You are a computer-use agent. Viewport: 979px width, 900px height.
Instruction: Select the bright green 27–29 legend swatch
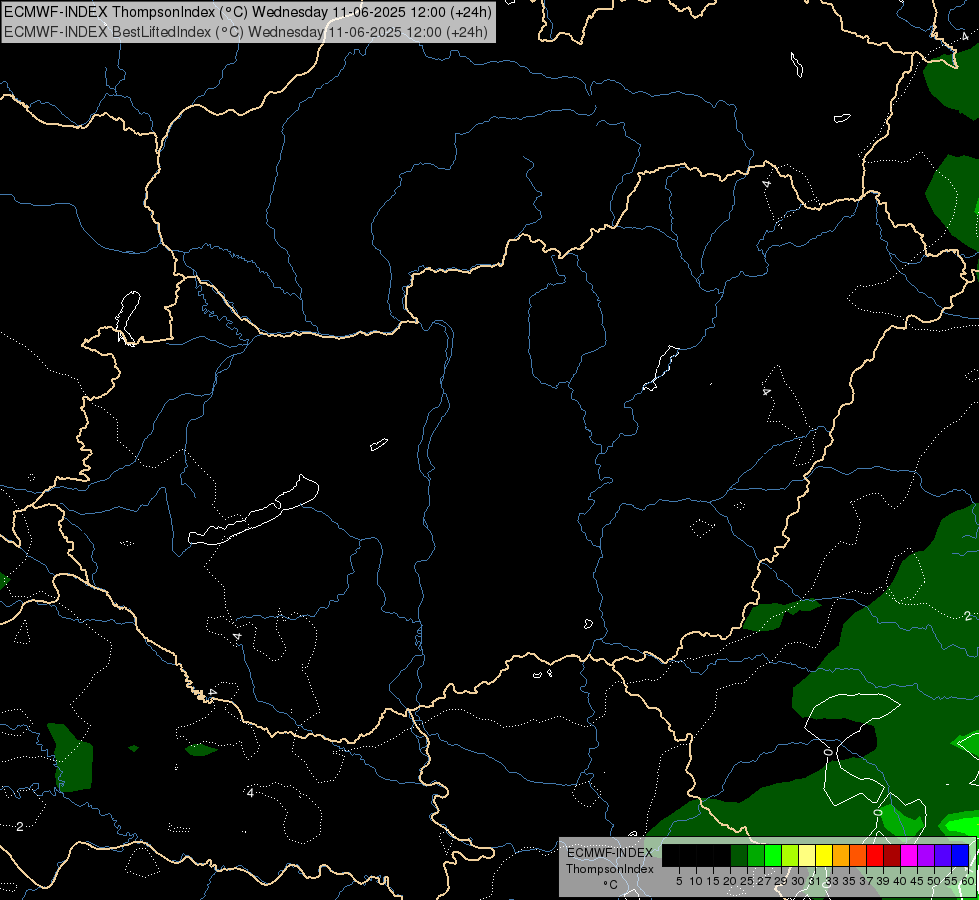click(x=773, y=855)
